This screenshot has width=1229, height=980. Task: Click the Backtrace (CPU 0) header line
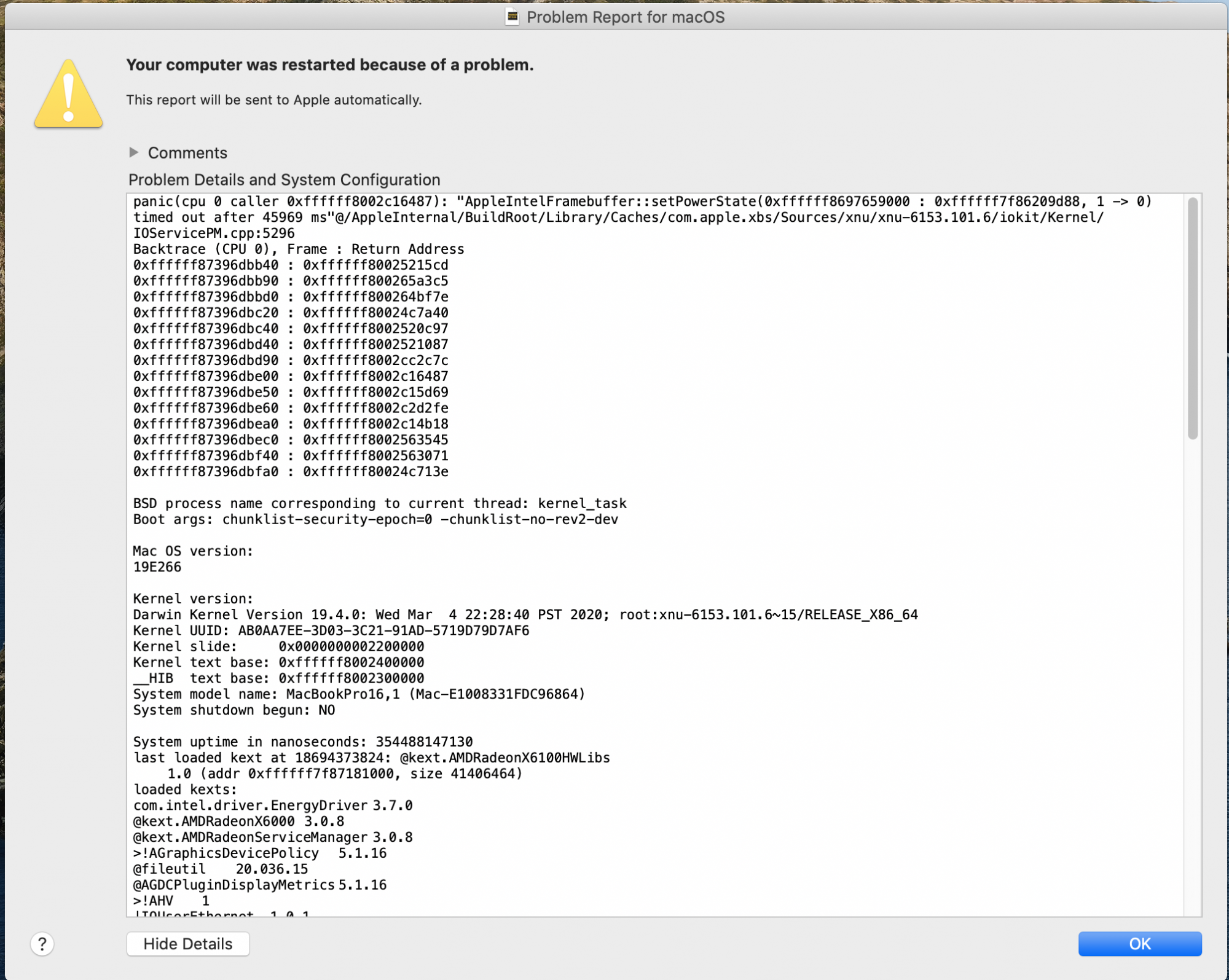(299, 249)
